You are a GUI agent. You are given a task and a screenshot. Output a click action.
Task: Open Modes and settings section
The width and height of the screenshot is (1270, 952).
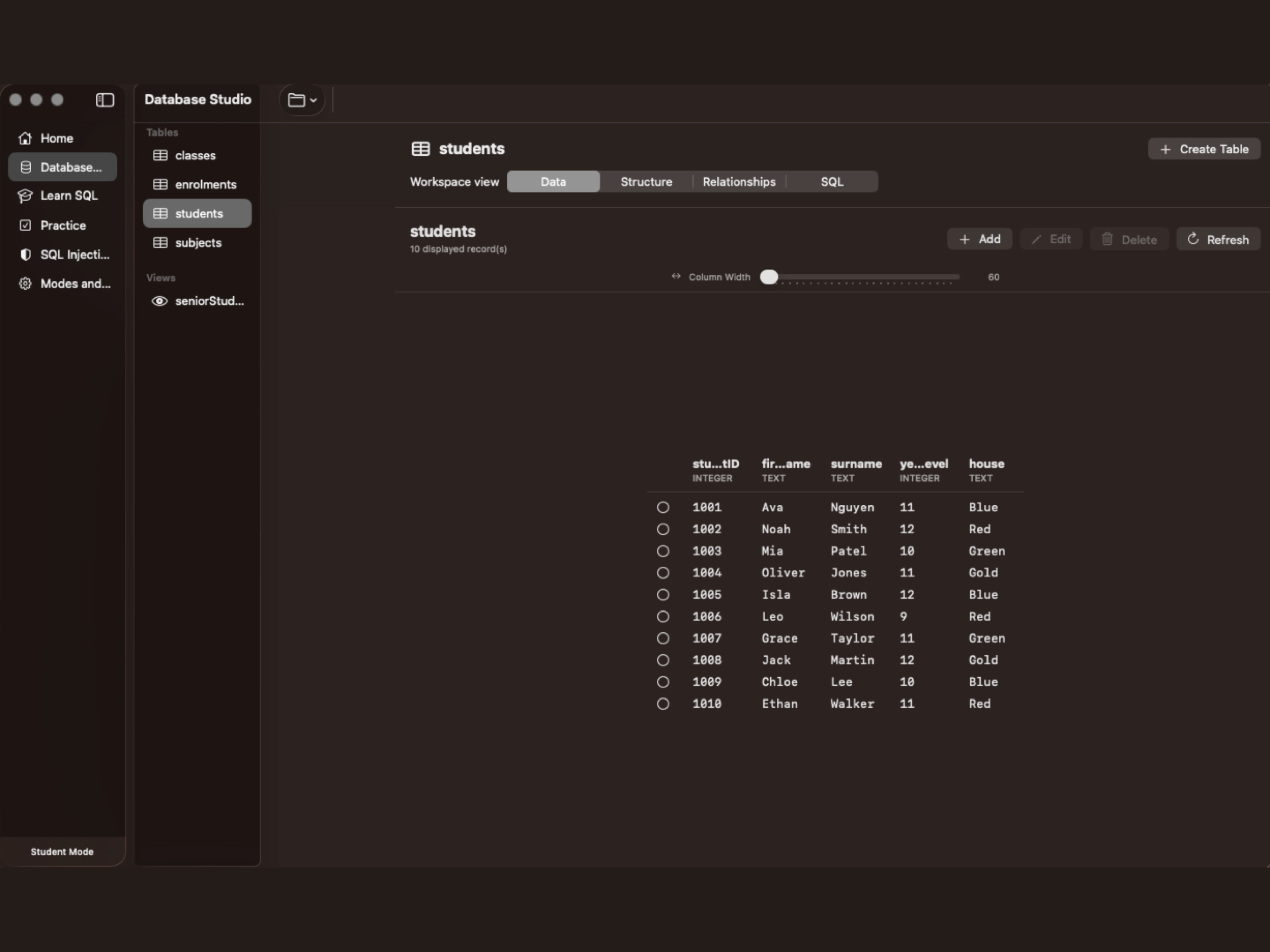point(63,284)
